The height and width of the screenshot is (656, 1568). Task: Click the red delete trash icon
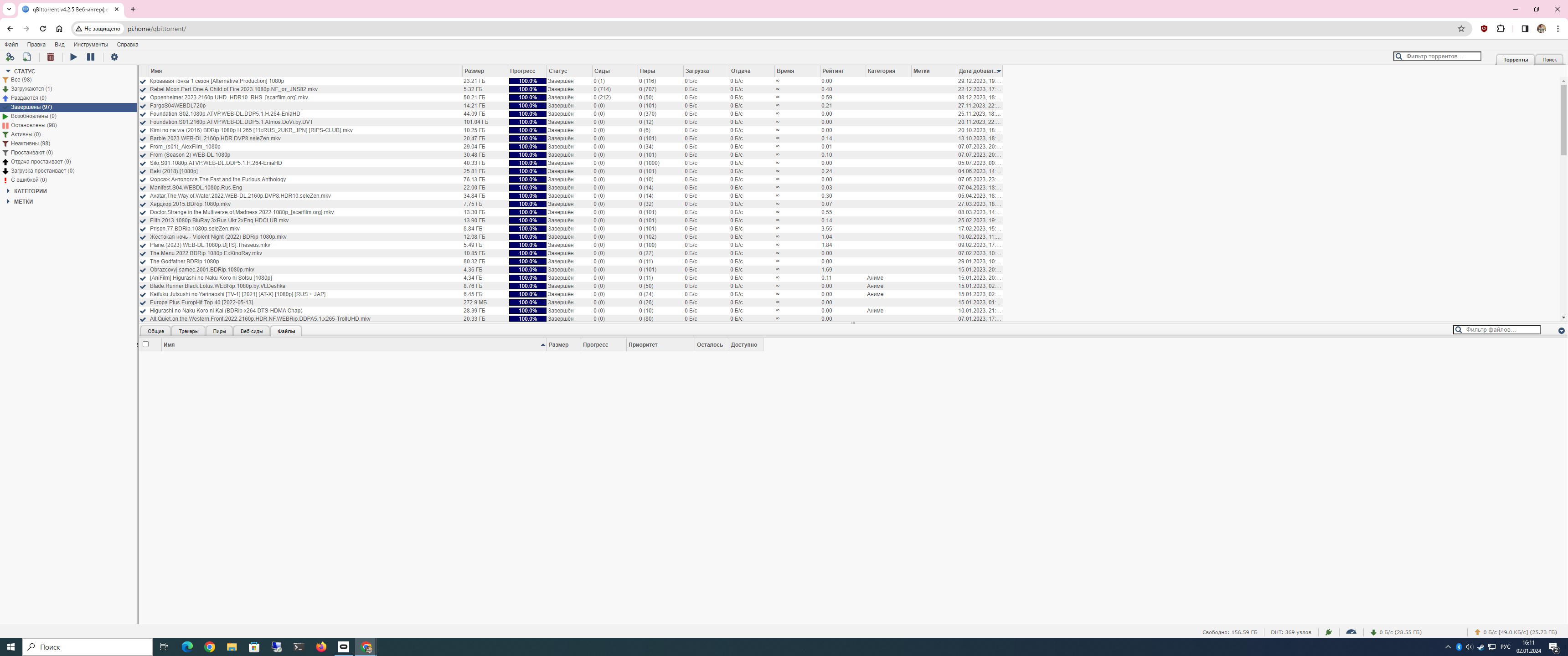pos(51,57)
